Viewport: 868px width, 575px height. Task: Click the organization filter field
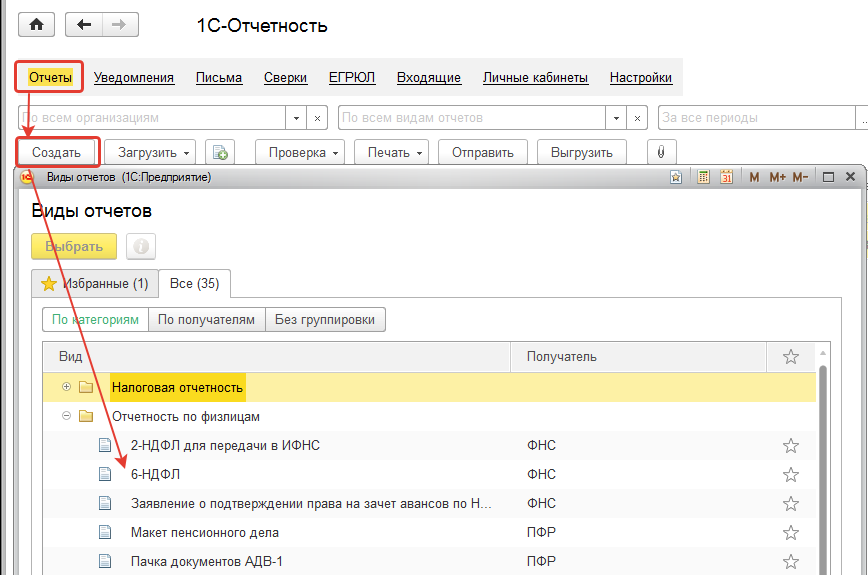pos(152,118)
